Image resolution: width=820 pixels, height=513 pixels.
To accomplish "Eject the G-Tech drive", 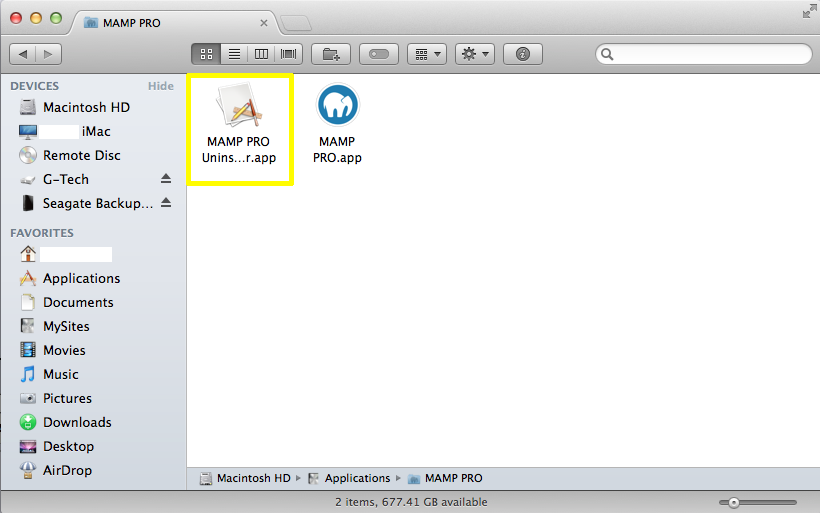I will tap(166, 179).
